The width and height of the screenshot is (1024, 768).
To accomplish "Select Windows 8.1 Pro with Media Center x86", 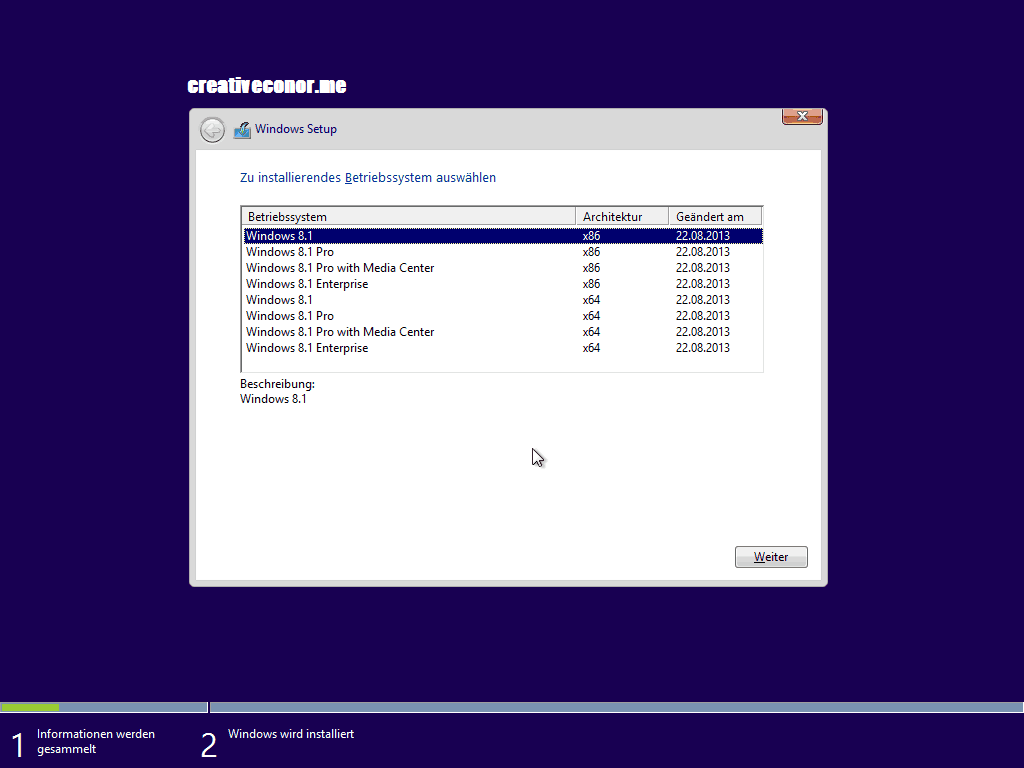I will (x=503, y=268).
